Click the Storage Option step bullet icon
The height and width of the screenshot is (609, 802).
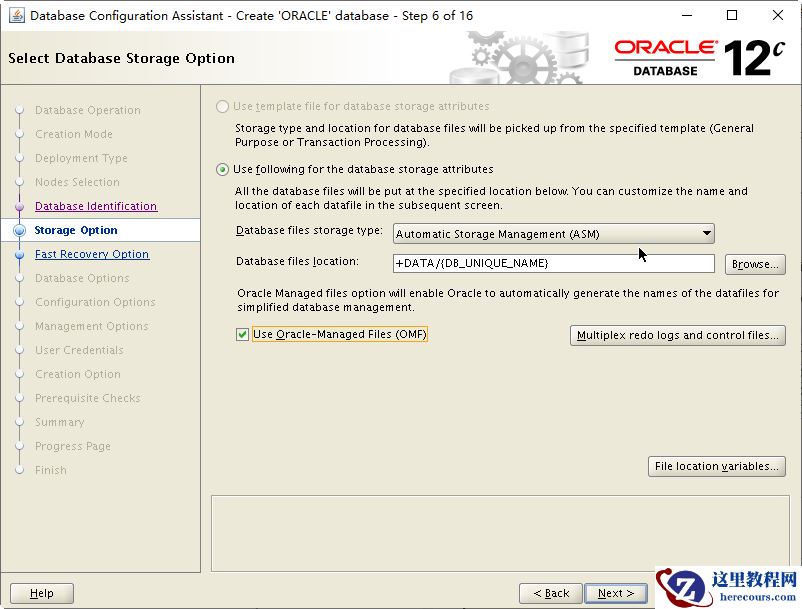click(19, 231)
